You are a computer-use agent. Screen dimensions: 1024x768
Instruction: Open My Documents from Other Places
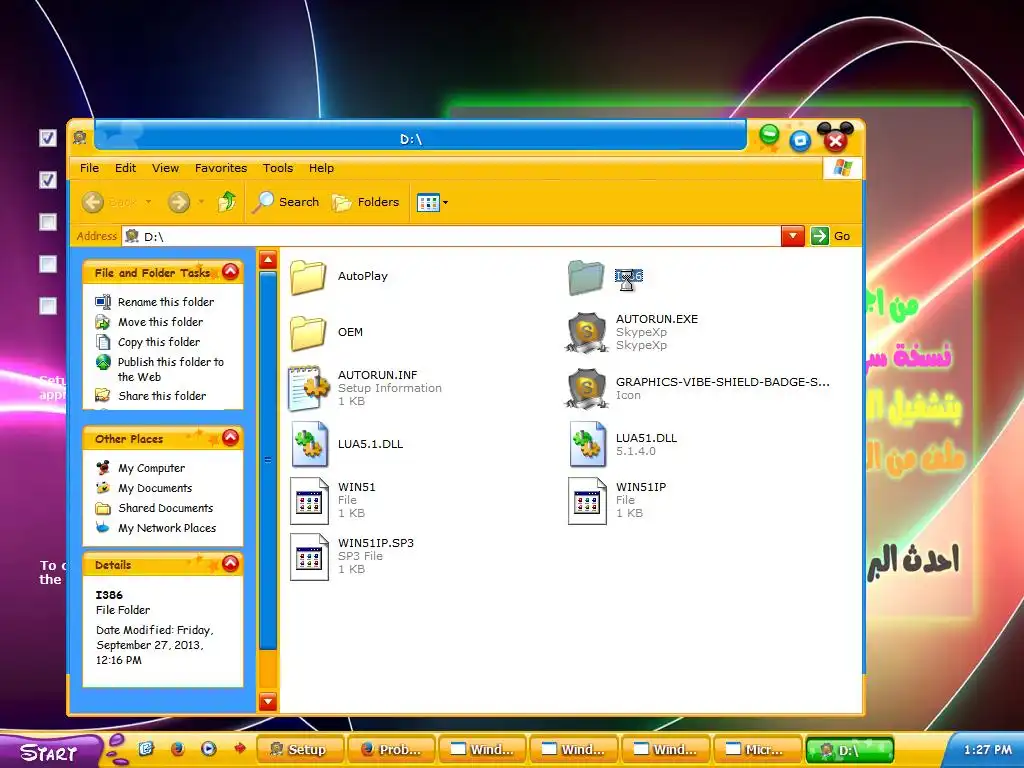(x=155, y=488)
